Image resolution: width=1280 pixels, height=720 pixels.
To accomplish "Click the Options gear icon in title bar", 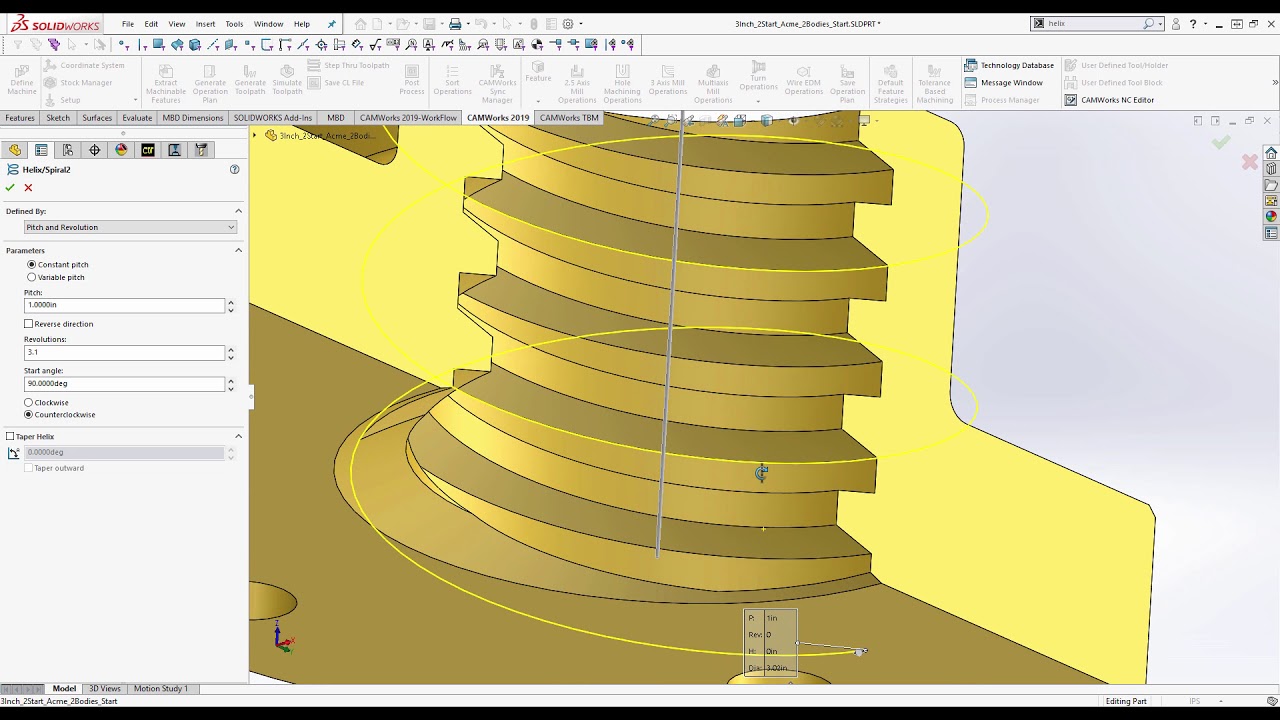I will (568, 24).
